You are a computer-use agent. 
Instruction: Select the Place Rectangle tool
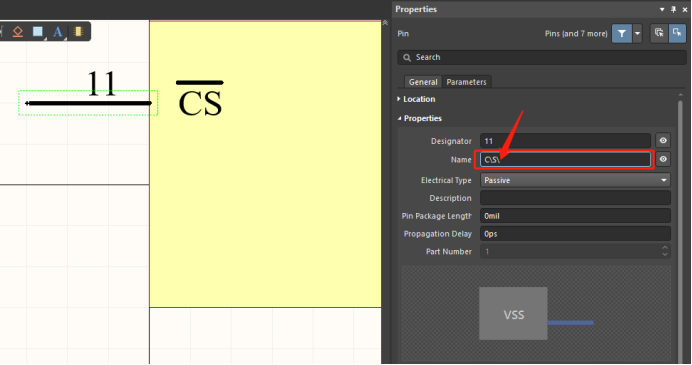38,32
